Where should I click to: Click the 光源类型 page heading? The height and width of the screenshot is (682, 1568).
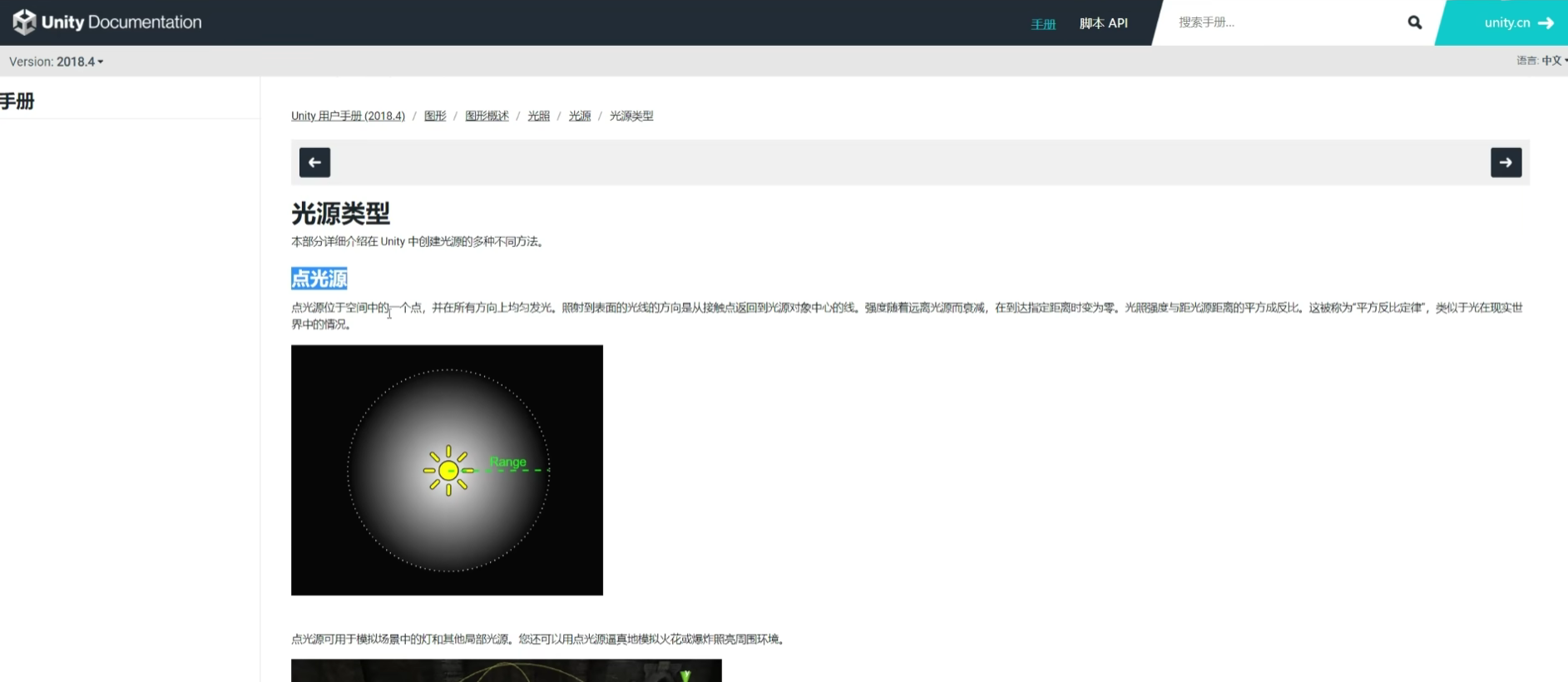[340, 214]
